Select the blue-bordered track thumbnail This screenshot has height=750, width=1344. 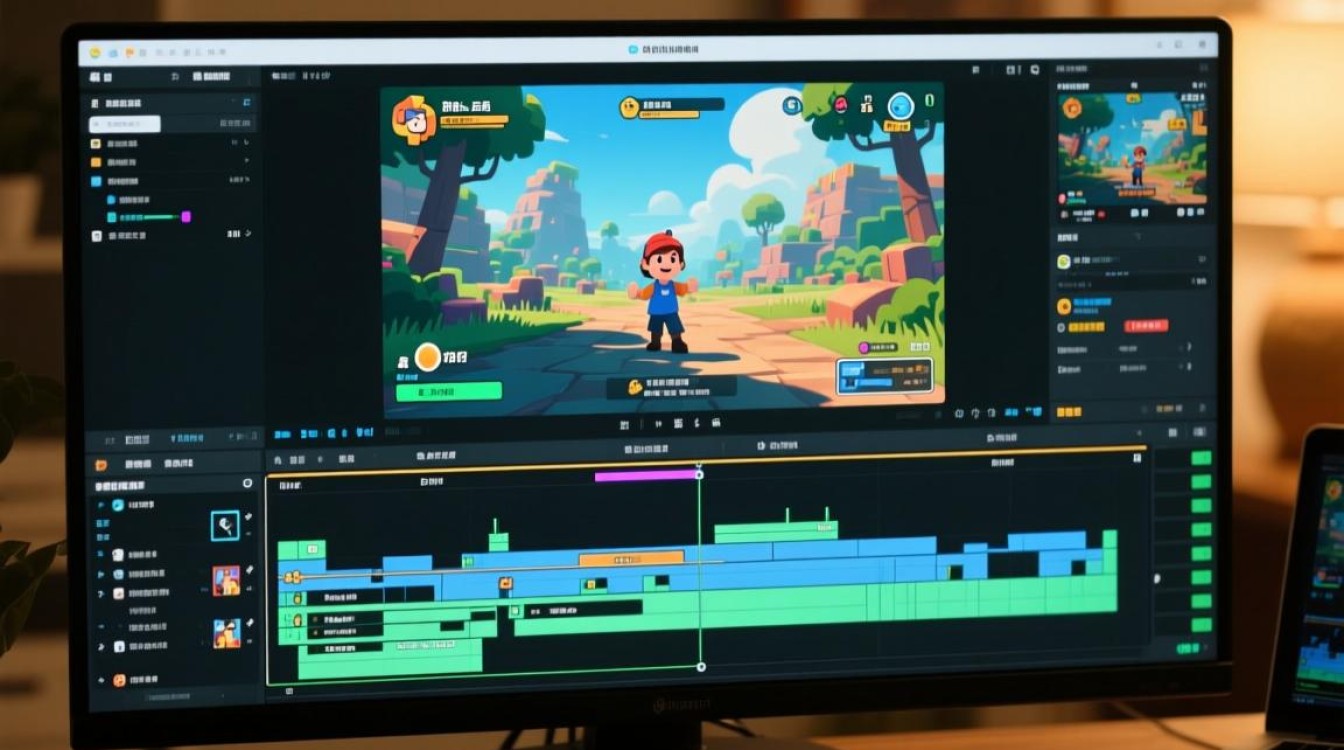pyautogui.click(x=226, y=526)
